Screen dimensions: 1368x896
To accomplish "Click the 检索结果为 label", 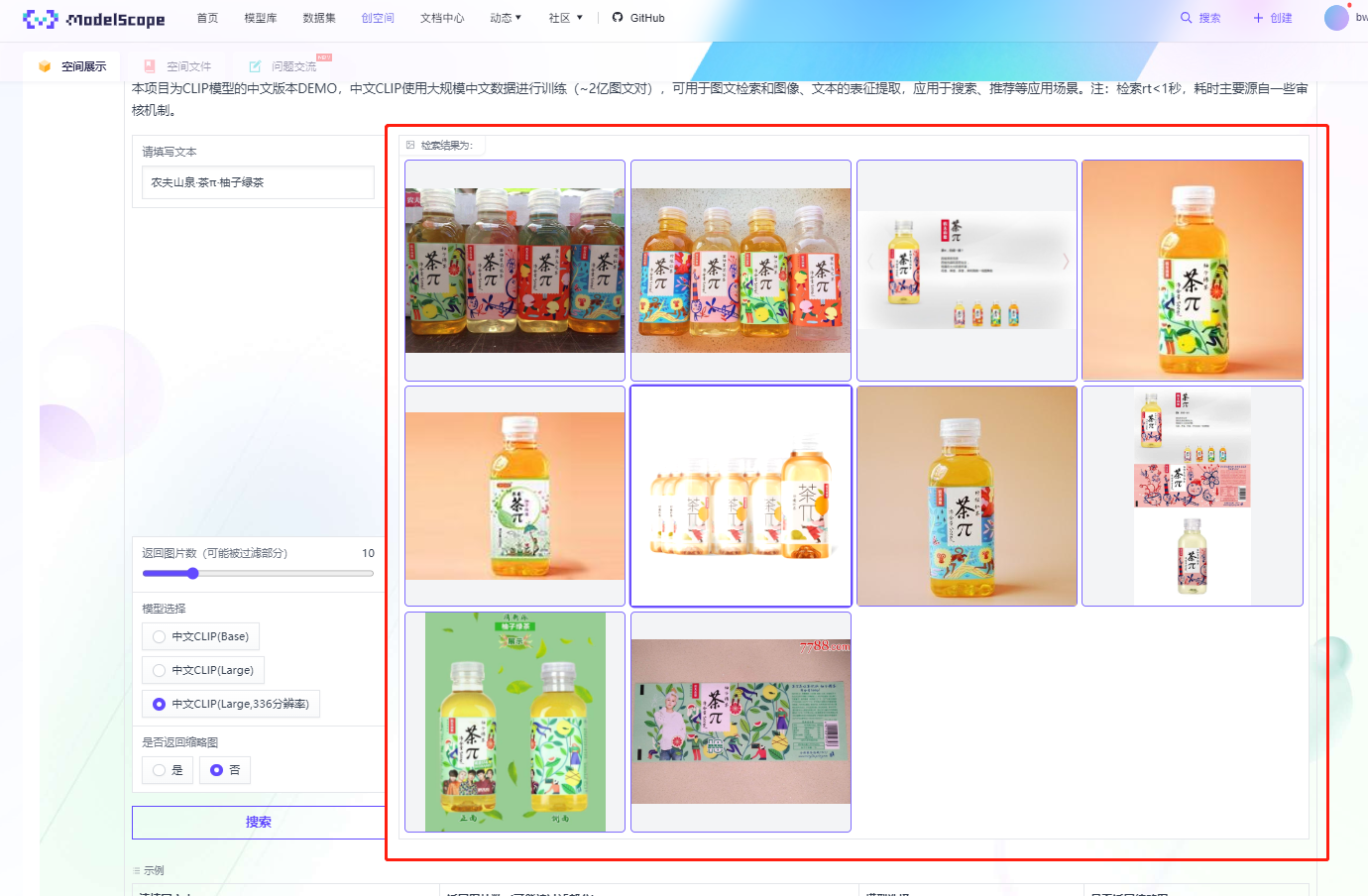I will click(x=447, y=146).
